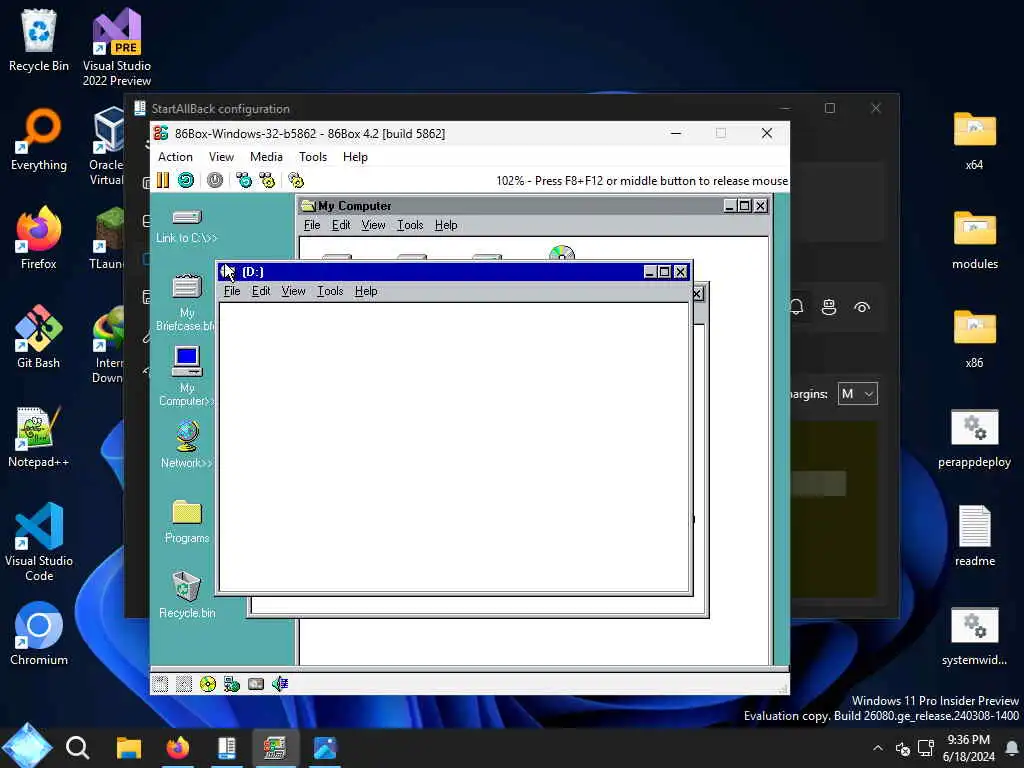Open View menu in My Computer window

pos(374,225)
